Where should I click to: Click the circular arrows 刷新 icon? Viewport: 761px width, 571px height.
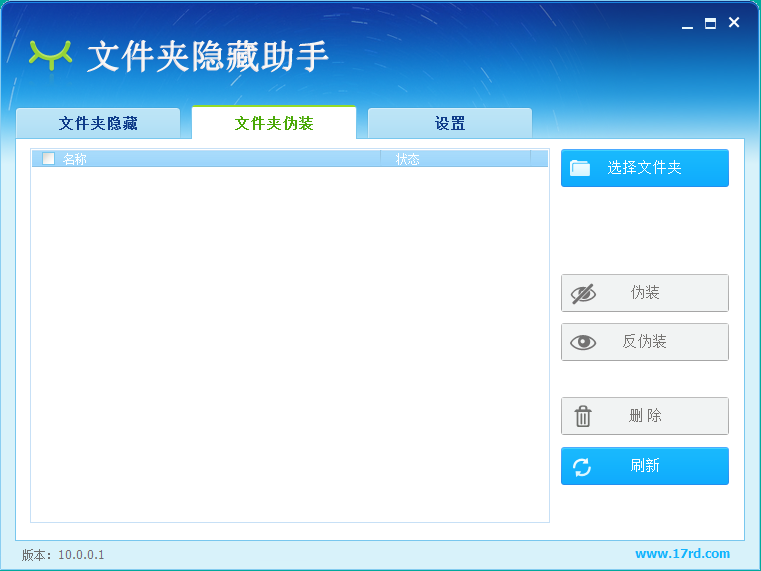pos(582,466)
